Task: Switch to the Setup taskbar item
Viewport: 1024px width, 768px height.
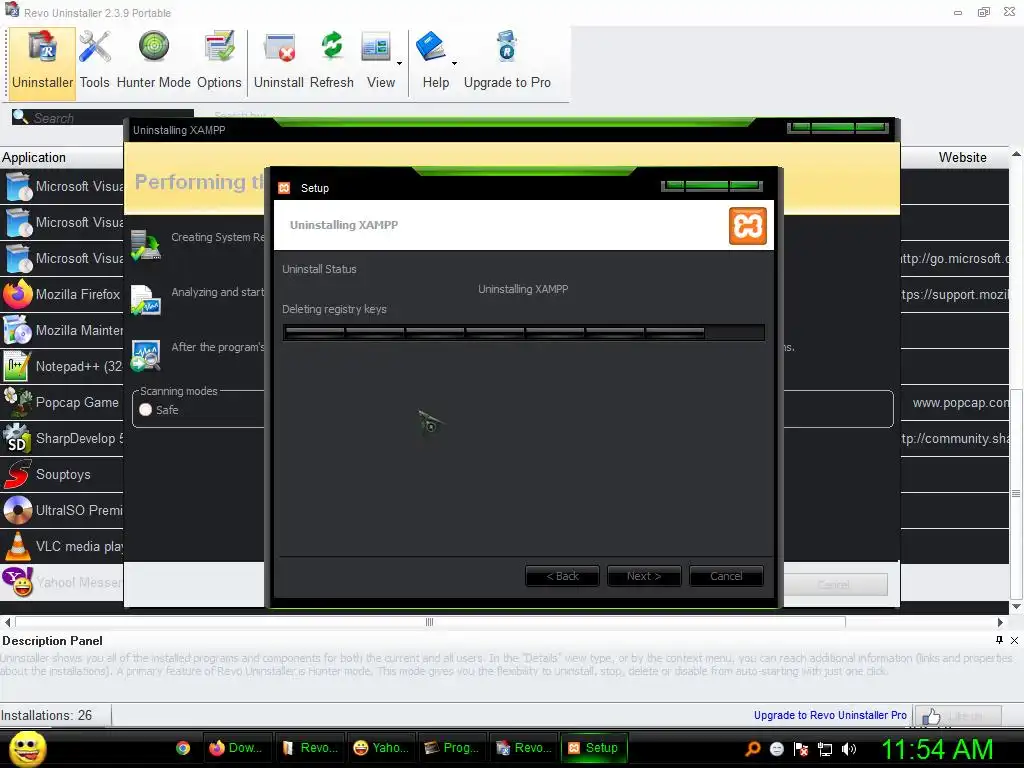Action: tap(593, 748)
